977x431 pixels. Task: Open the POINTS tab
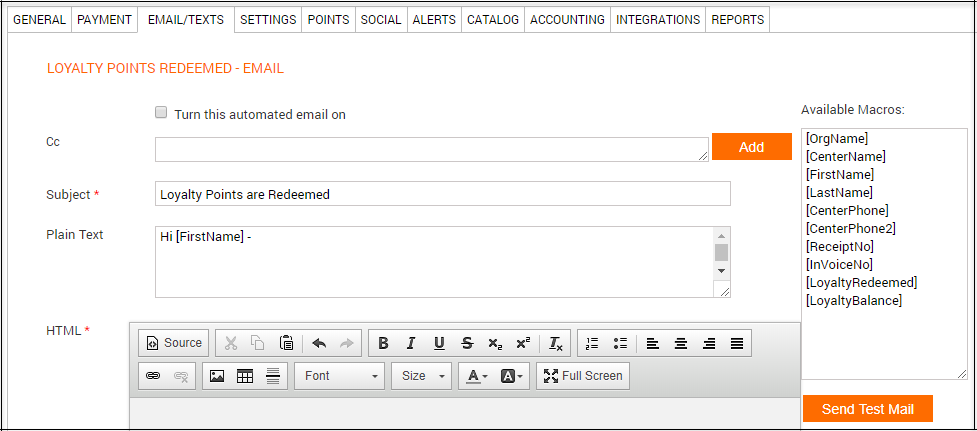328,19
